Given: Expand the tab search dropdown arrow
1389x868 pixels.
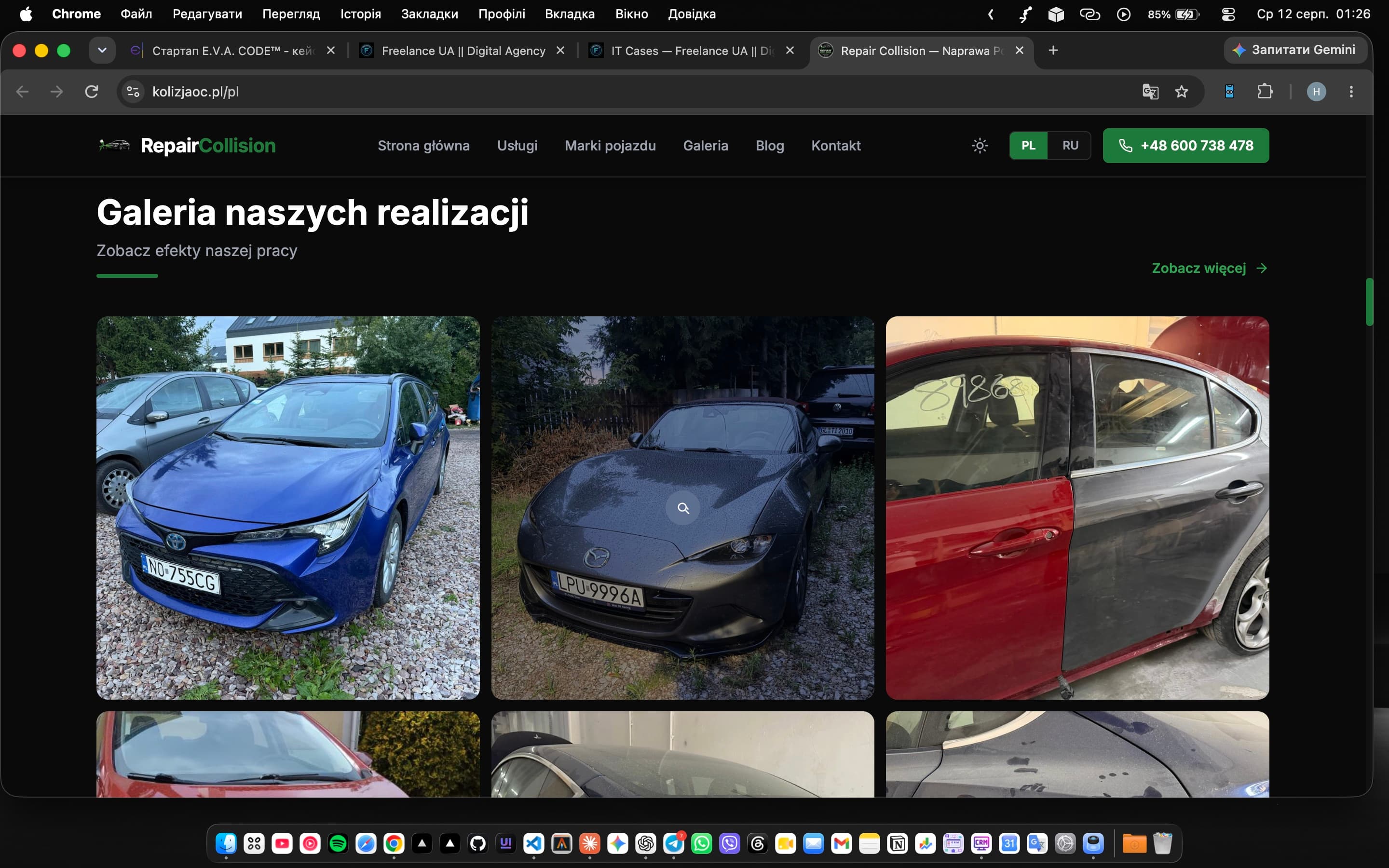Looking at the screenshot, I should 102,51.
